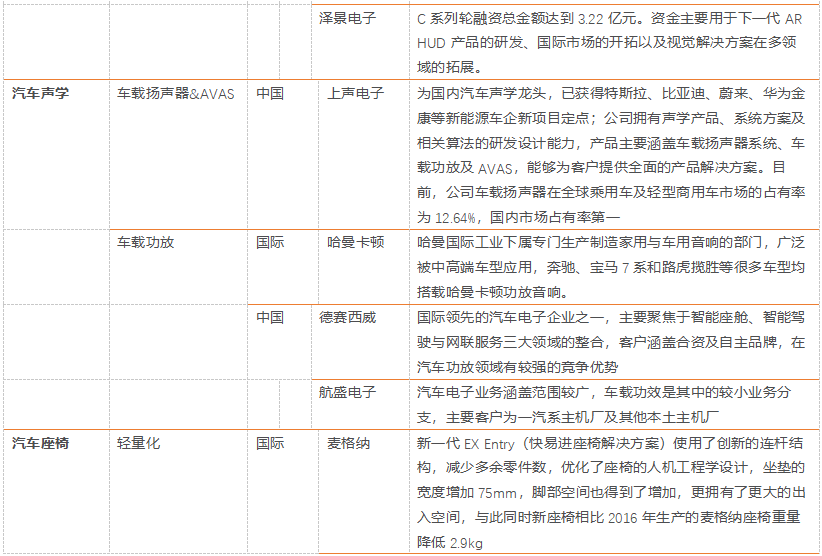This screenshot has height=556, width=822.
Task: Click the text 为 12.64%，国内市场占有率第一
Action: 518,217
